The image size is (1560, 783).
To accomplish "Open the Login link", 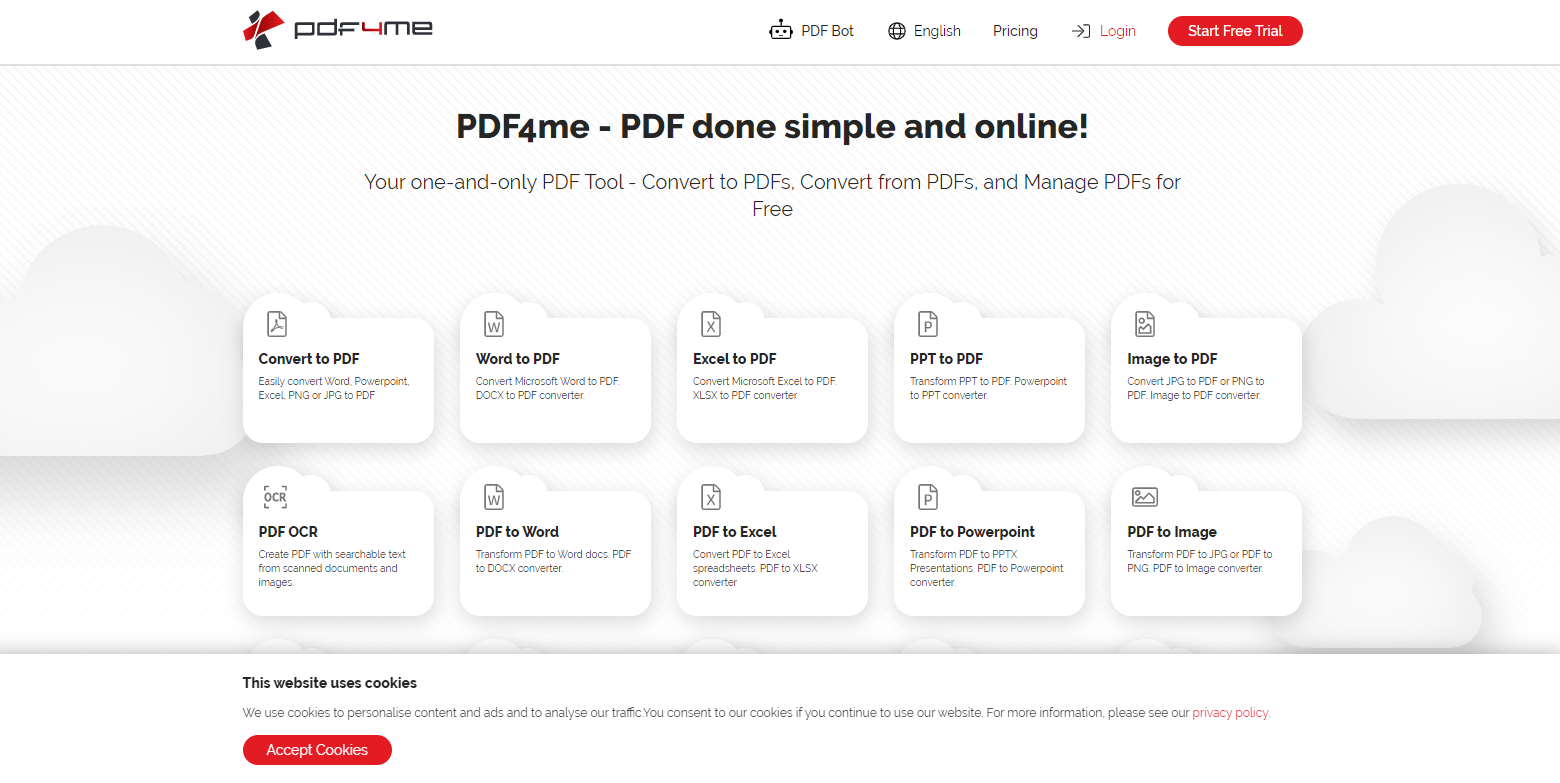I will tap(1104, 31).
